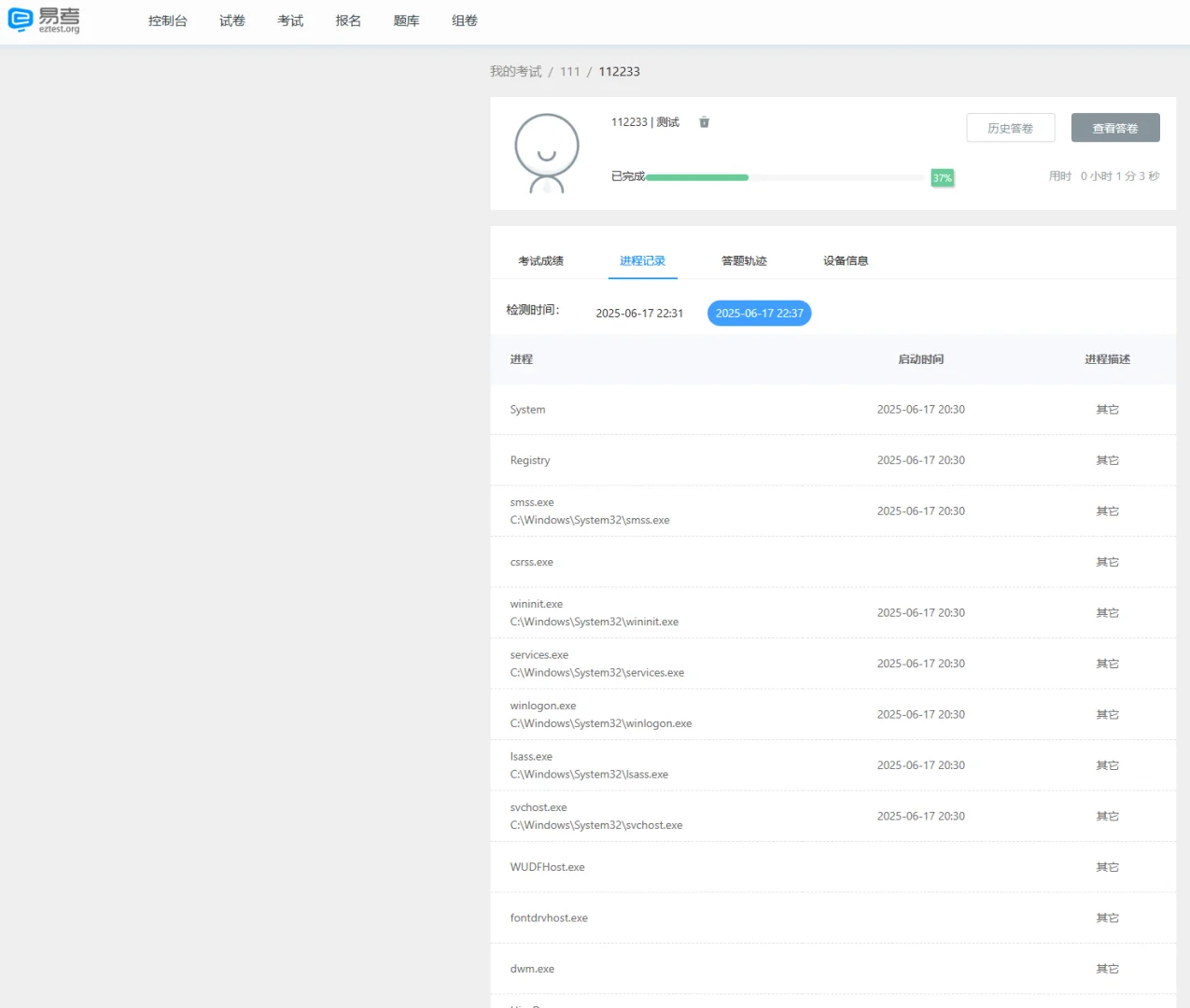1190x1008 pixels.
Task: Click path C:\Windows\System32\smss.exe
Action: (x=590, y=521)
